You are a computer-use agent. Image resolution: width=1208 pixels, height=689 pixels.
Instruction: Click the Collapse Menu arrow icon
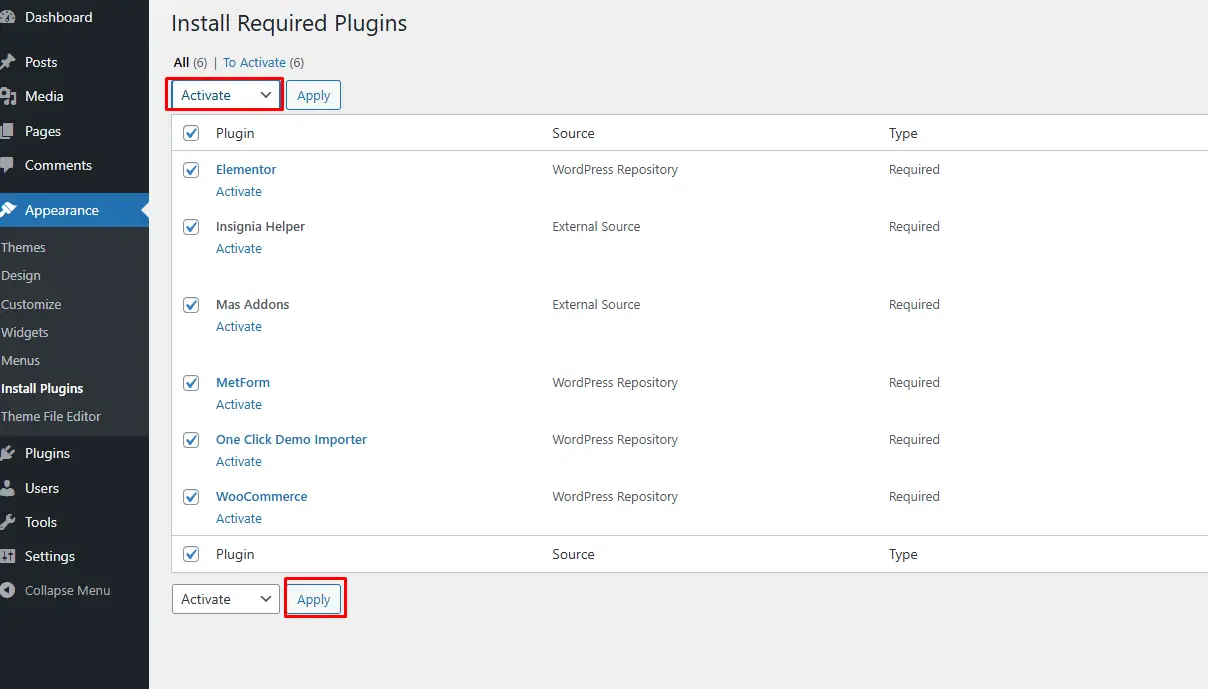click(x=7, y=590)
